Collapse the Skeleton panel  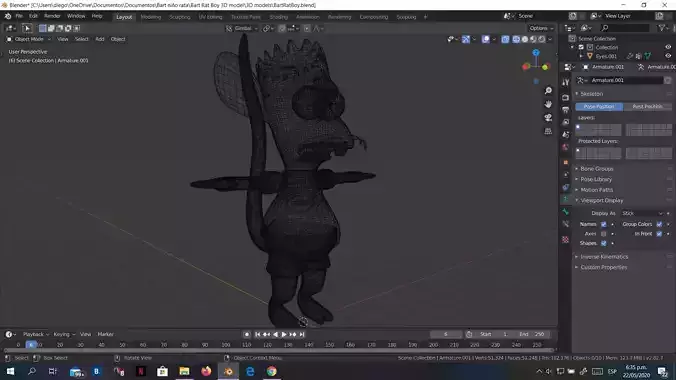(x=592, y=94)
